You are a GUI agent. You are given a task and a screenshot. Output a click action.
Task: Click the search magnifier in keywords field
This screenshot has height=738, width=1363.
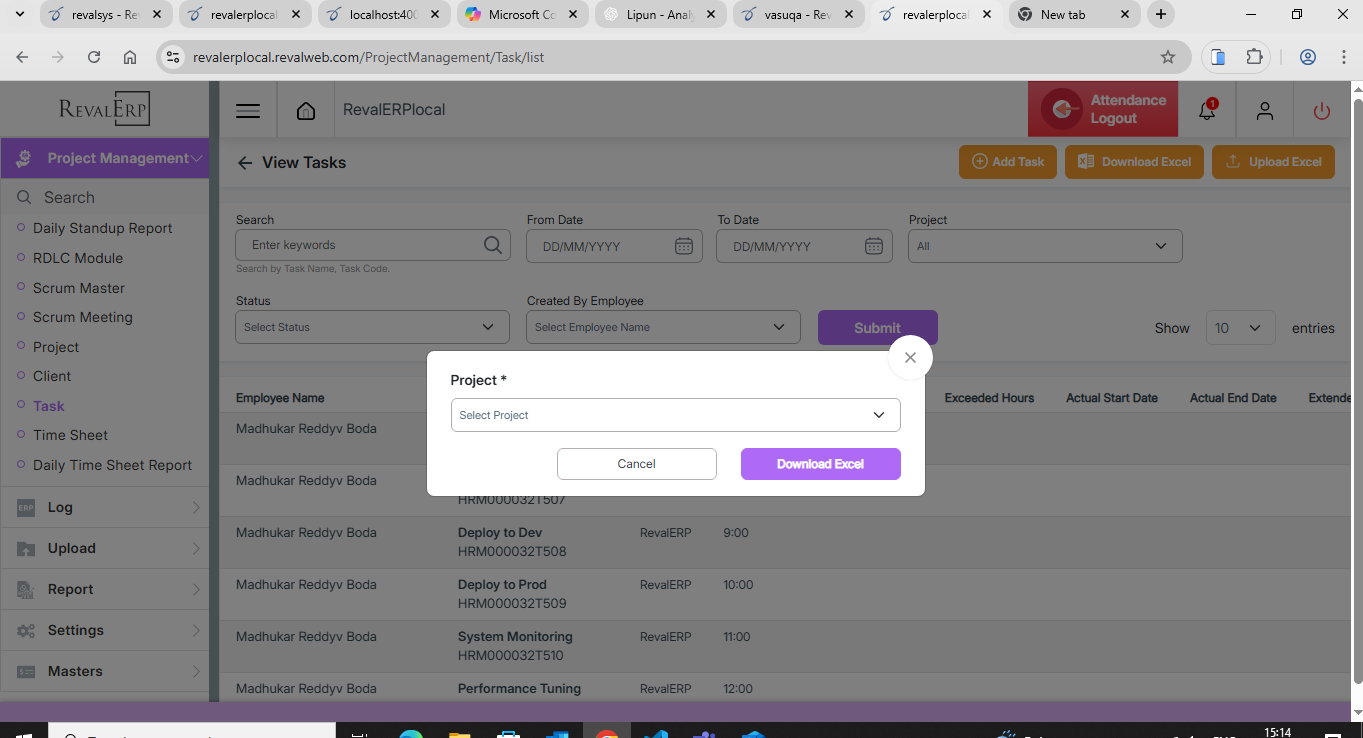tap(493, 245)
